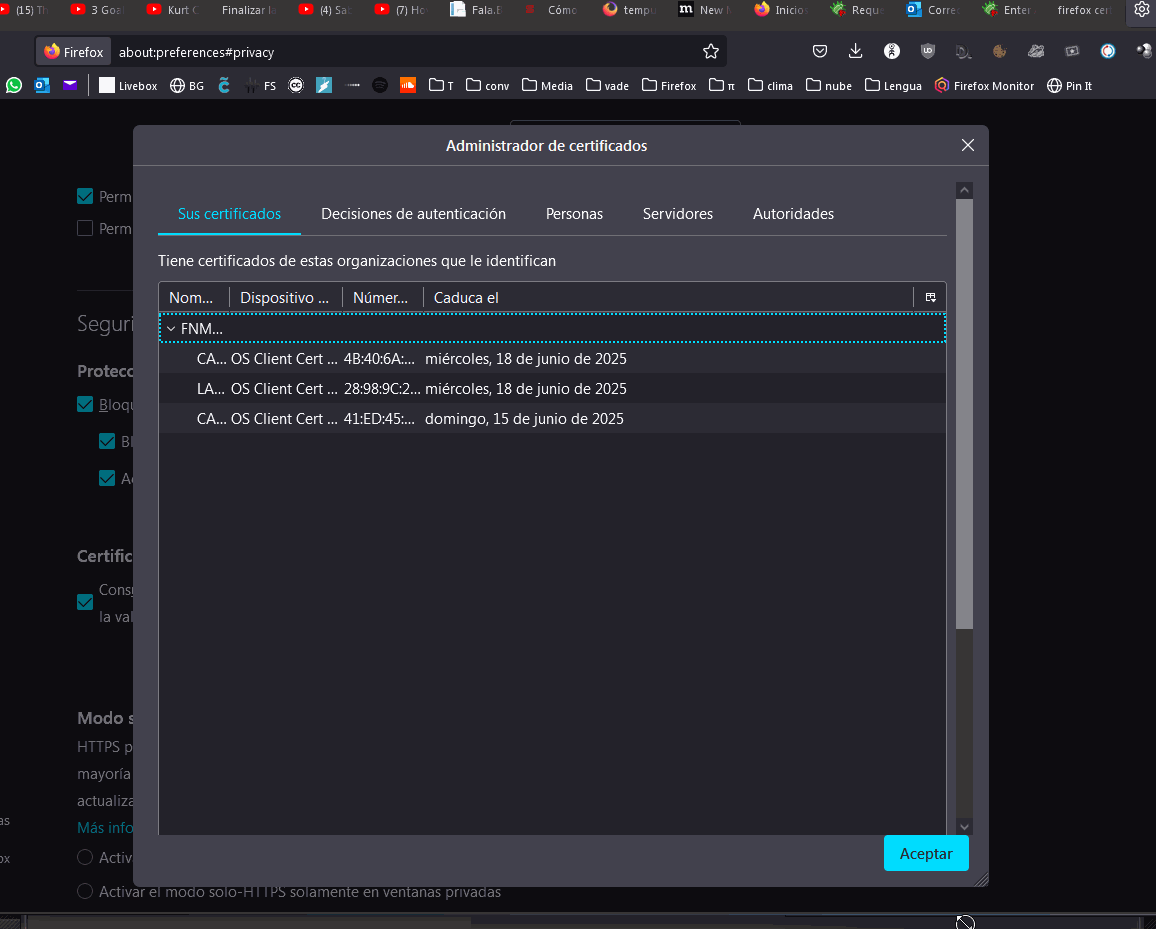The height and width of the screenshot is (929, 1156).
Task: Open Firefox Monitor bookmark
Action: click(x=984, y=86)
